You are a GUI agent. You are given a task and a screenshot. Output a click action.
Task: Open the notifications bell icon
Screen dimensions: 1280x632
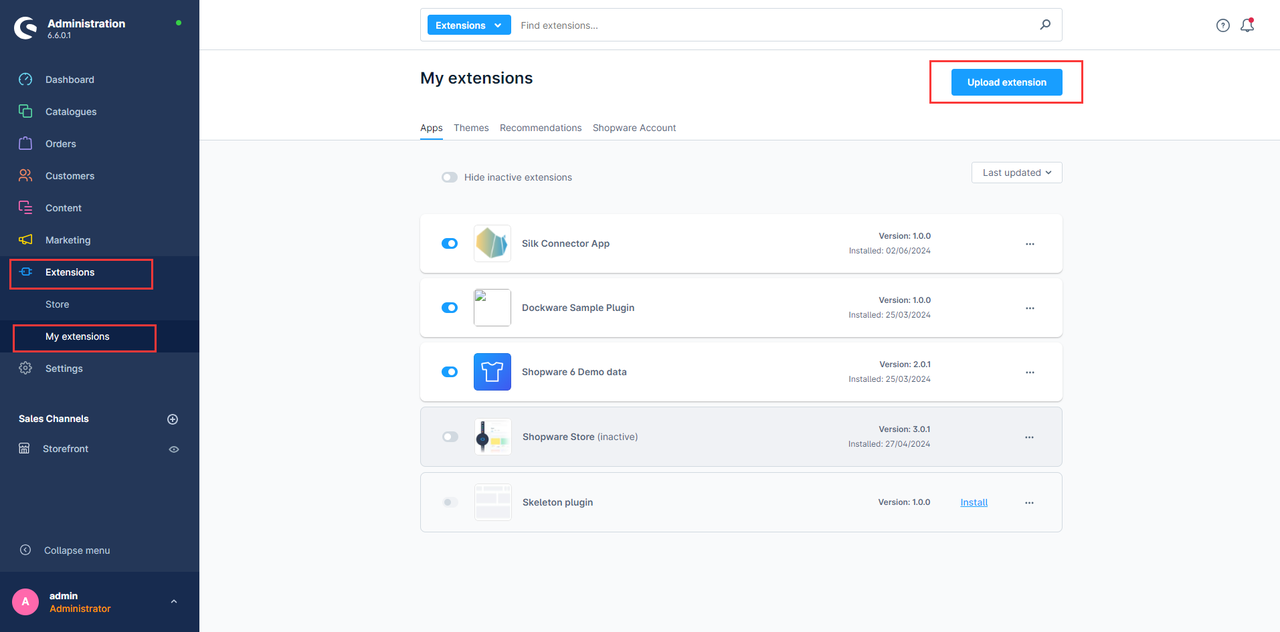coord(1247,25)
